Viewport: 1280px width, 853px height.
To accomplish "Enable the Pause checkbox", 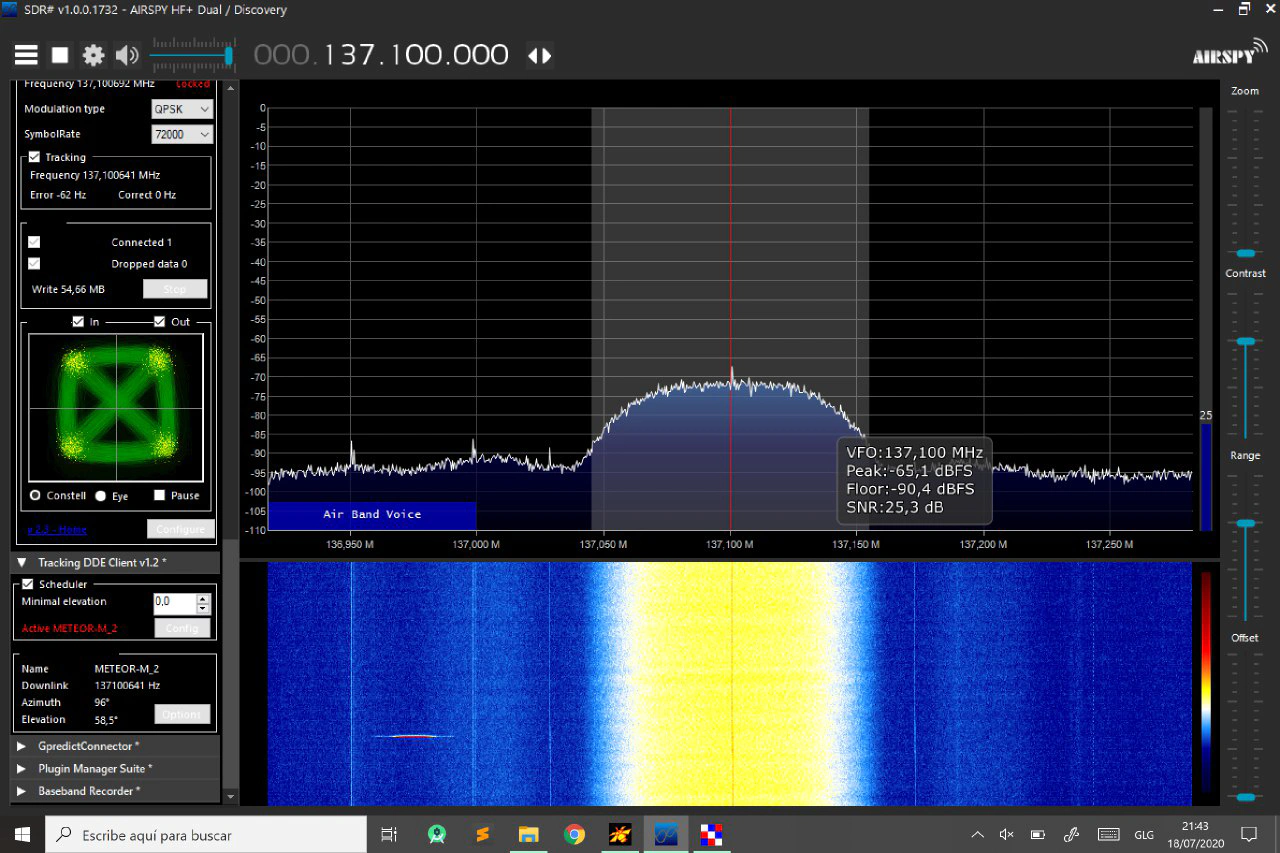I will click(x=159, y=495).
